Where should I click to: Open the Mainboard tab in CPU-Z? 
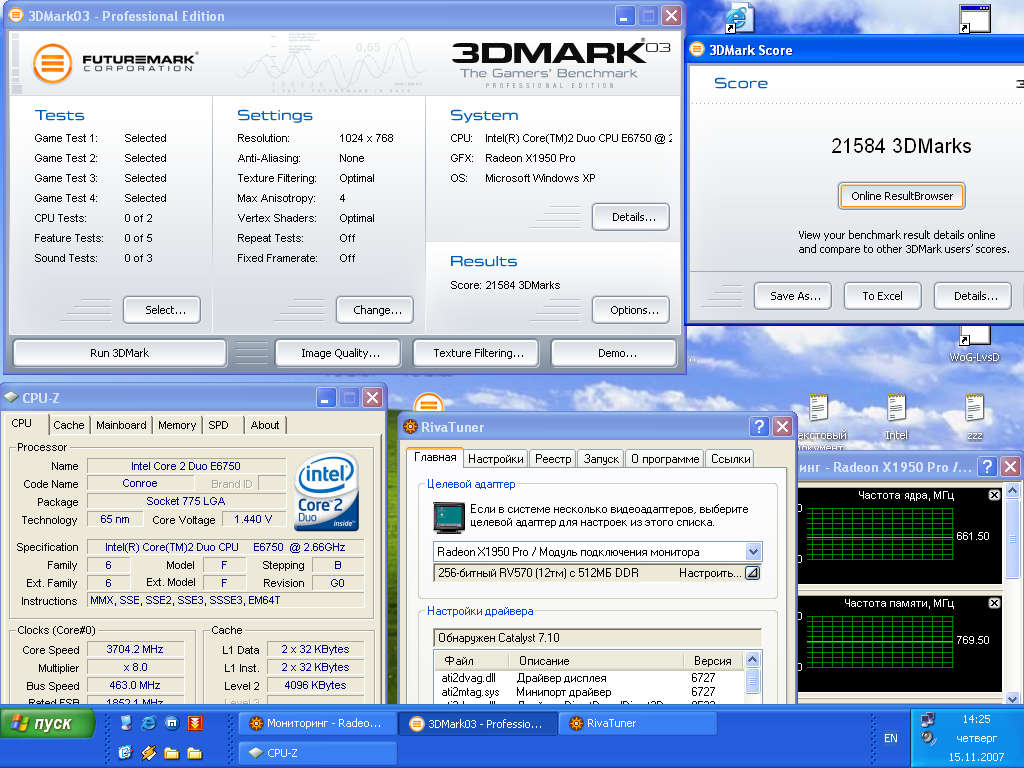click(x=121, y=425)
